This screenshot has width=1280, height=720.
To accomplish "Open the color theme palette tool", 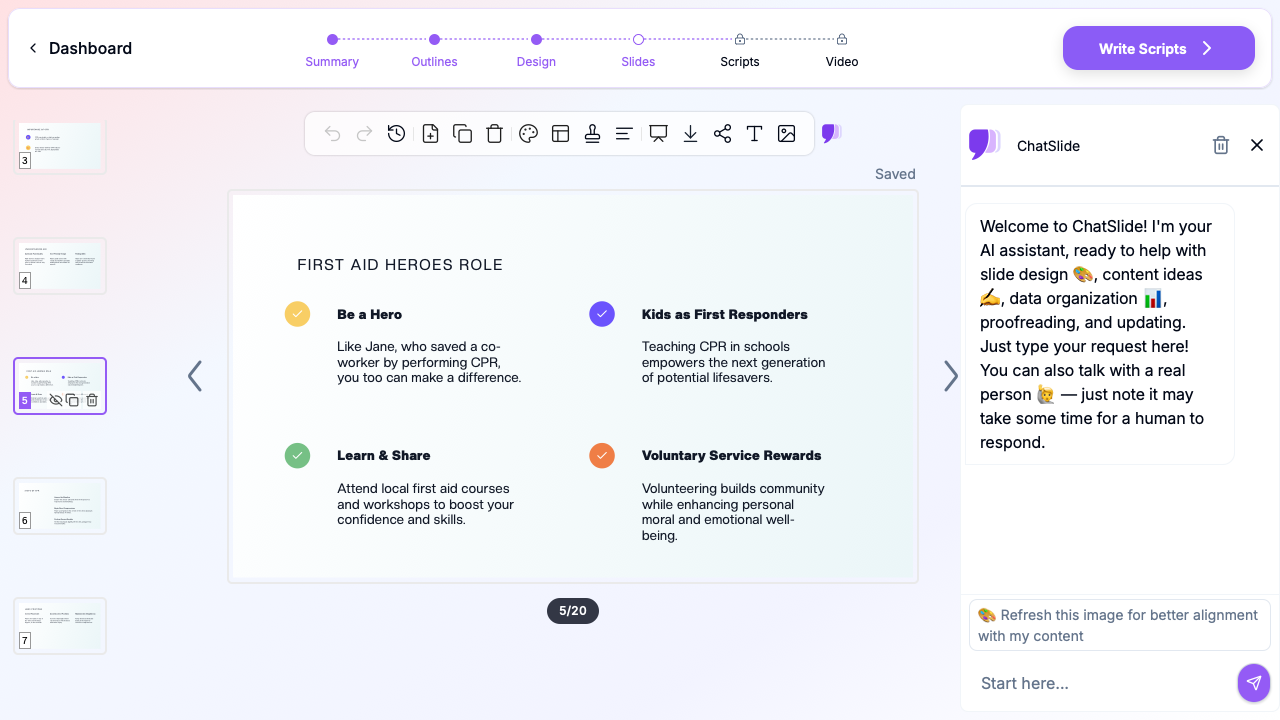I will click(x=529, y=133).
